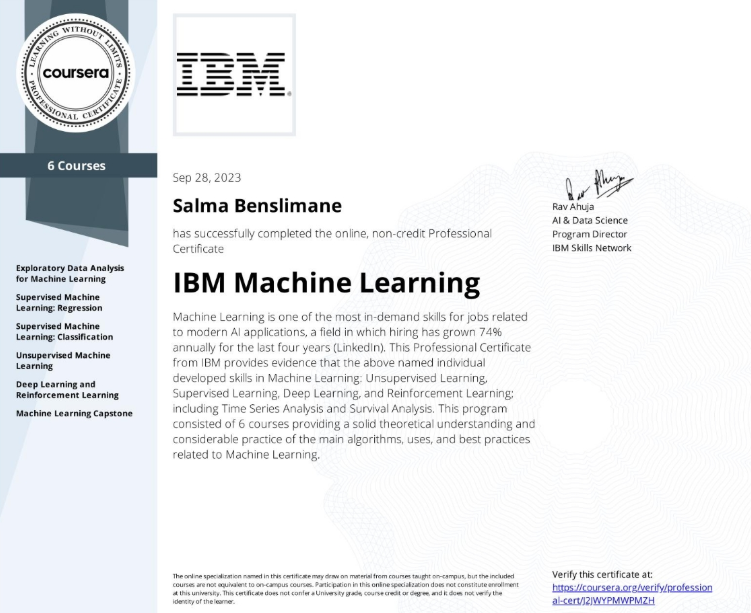751x613 pixels.
Task: Click the IBM Skills Network text
Action: click(x=591, y=248)
